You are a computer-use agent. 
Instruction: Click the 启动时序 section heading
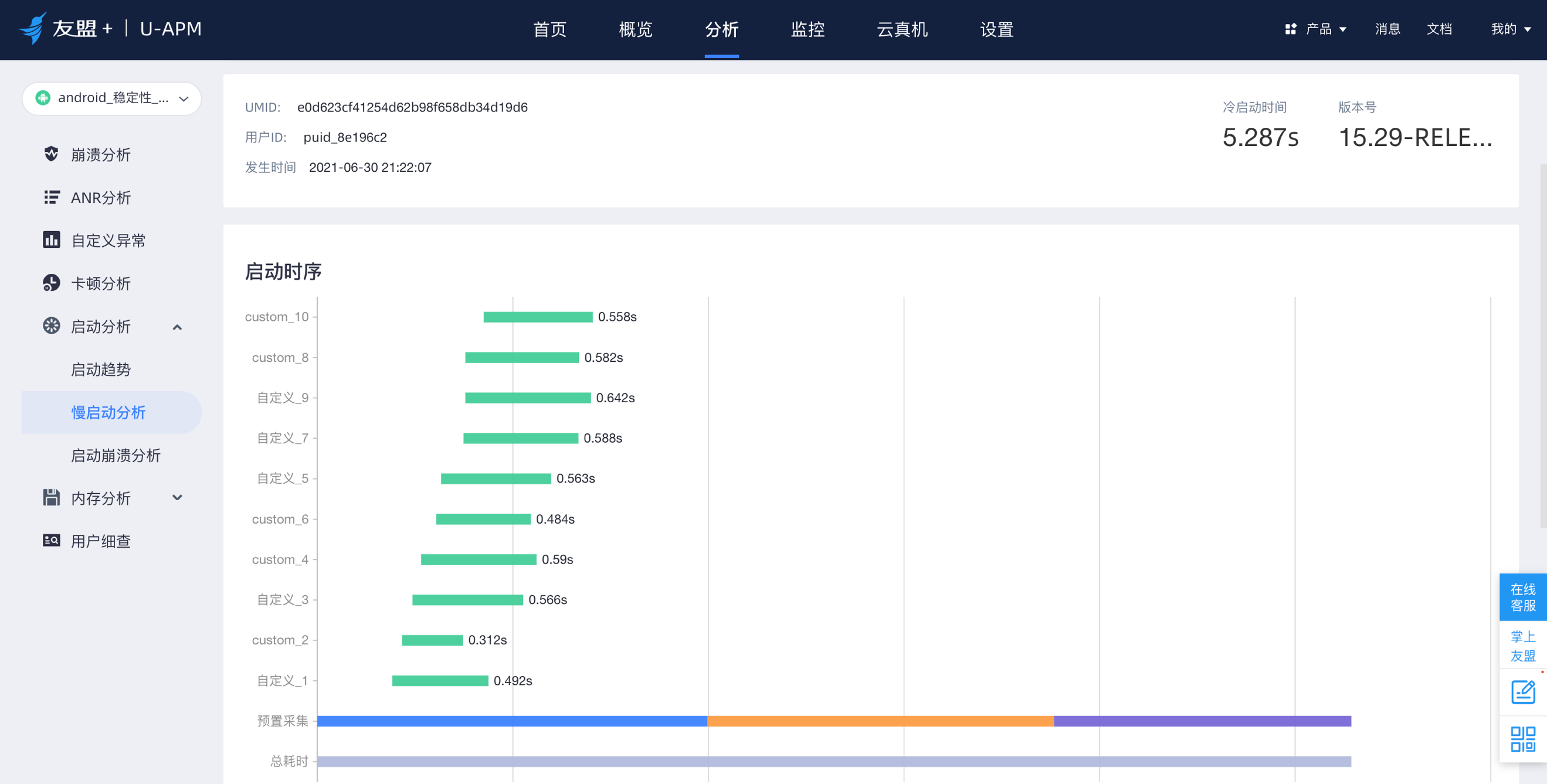click(x=283, y=271)
